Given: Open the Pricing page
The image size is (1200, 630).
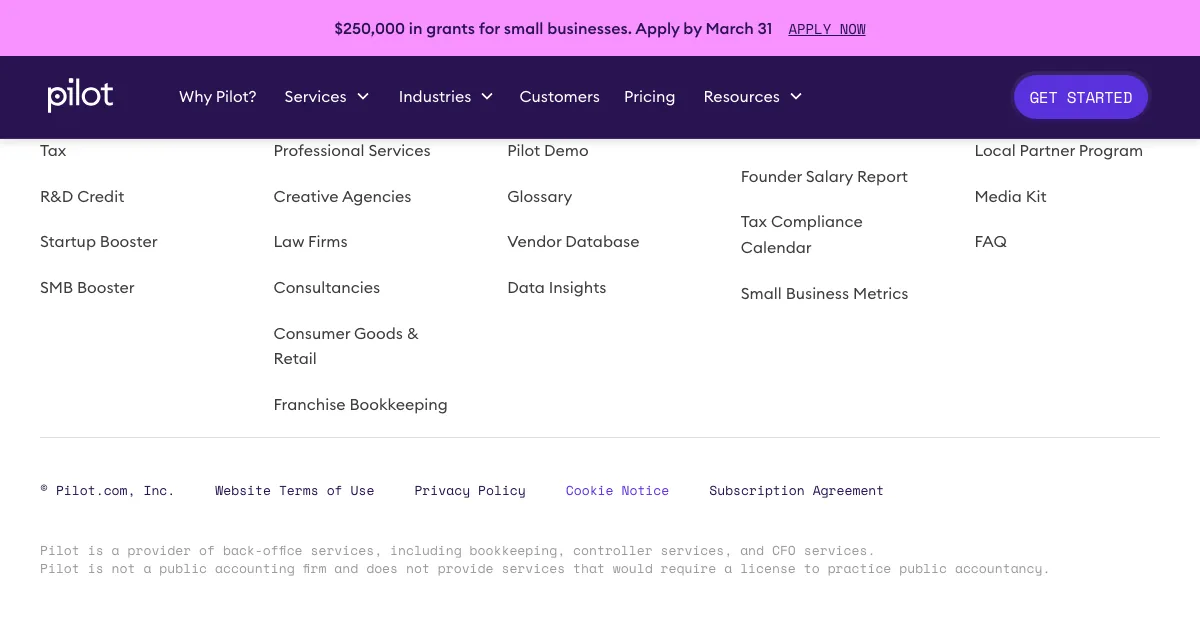Looking at the screenshot, I should pos(649,97).
